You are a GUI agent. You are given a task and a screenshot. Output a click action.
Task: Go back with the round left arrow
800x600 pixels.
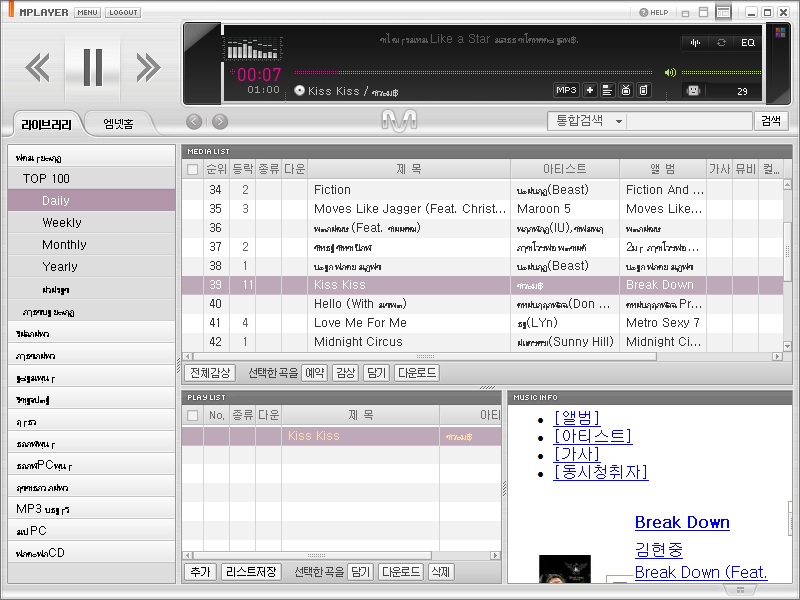(194, 121)
